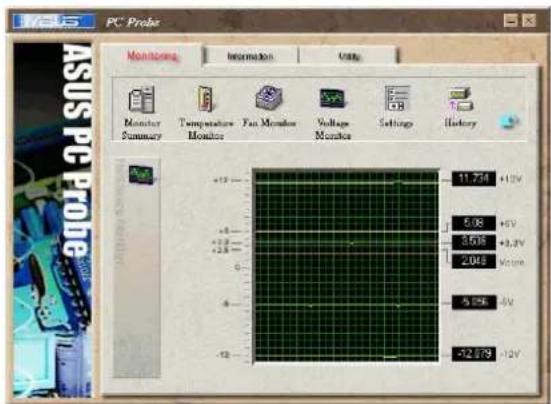Click the +12 axis label left of the graph
Screen dimensions: 551x404
(221, 180)
